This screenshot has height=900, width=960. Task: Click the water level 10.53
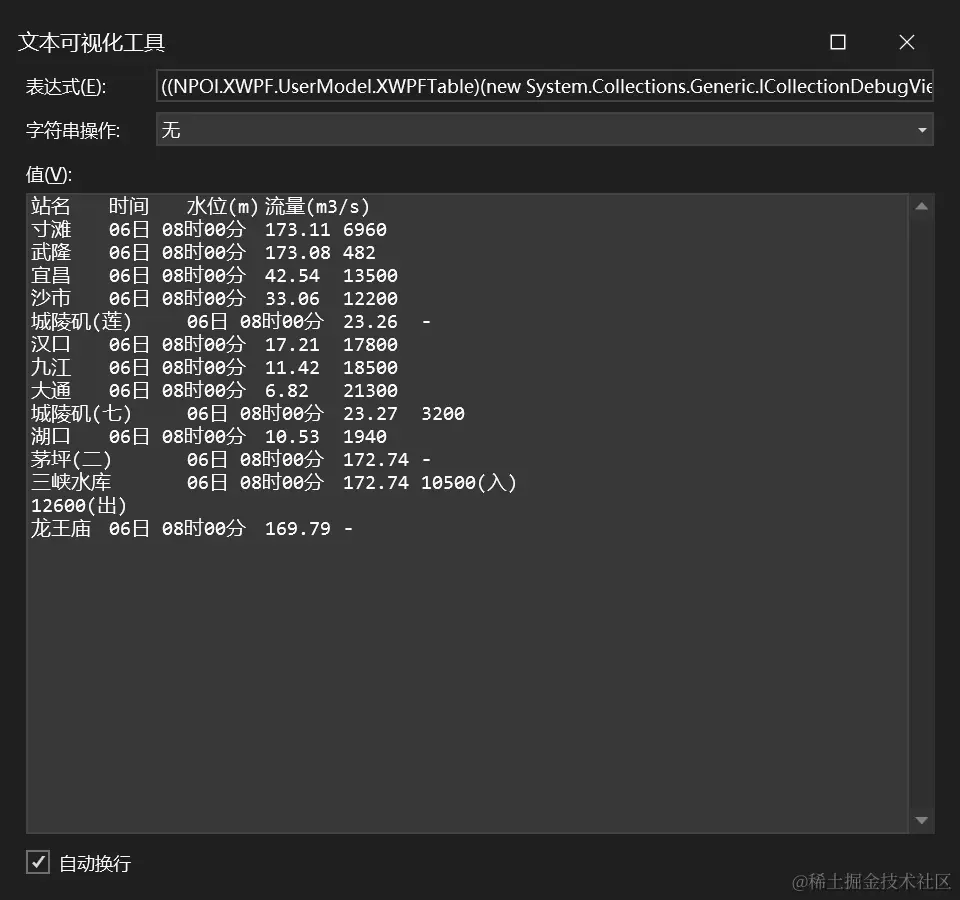292,437
